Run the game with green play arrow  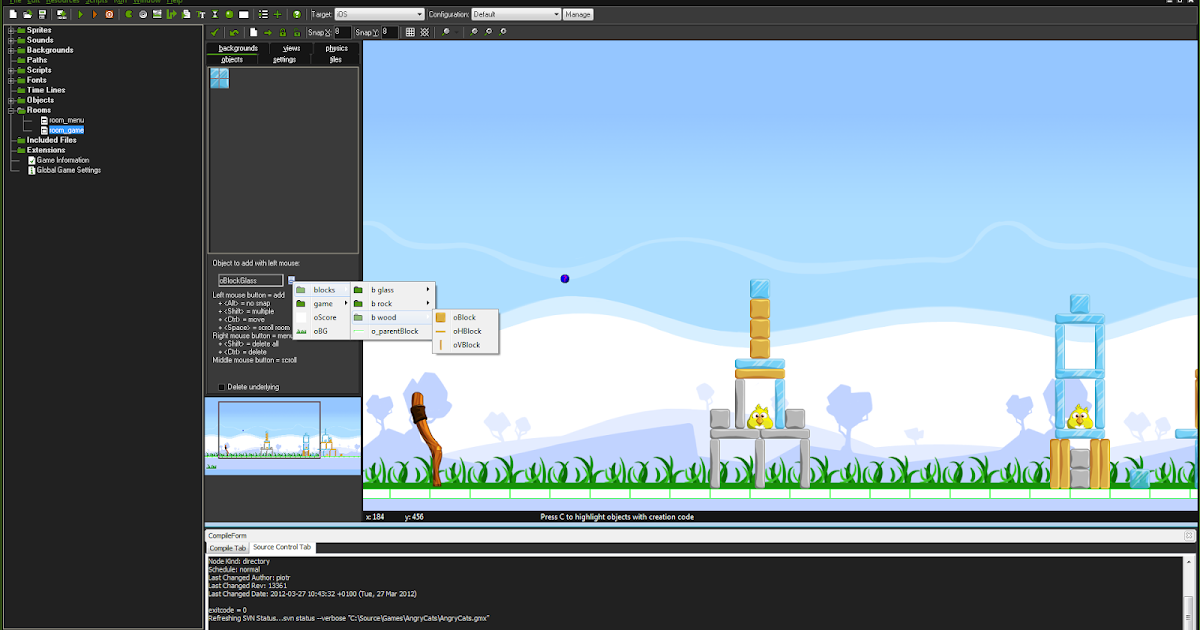(x=80, y=15)
